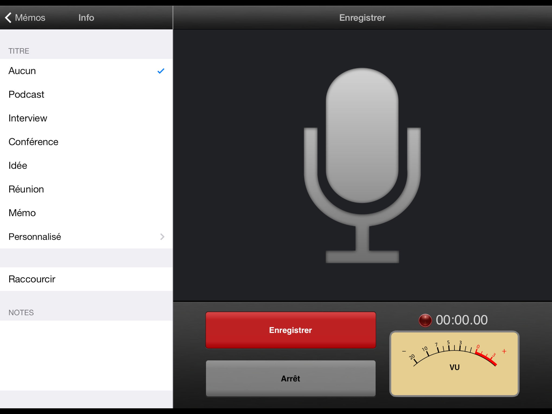Click the large microphone icon
Image resolution: width=552 pixels, height=414 pixels.
[x=362, y=165]
